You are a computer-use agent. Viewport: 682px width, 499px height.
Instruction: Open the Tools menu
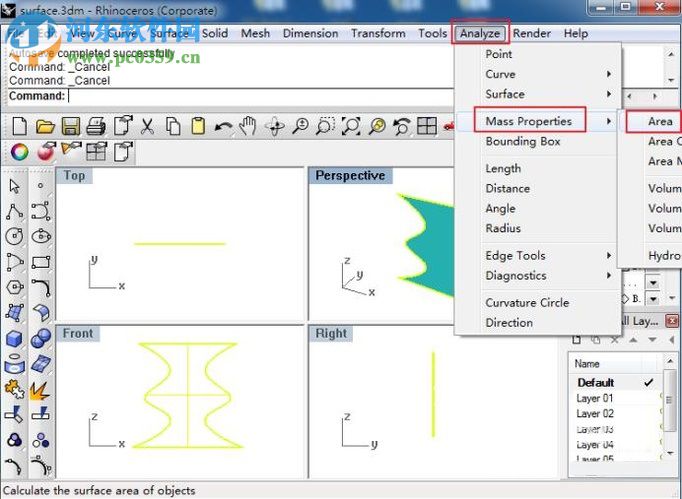pyautogui.click(x=433, y=33)
